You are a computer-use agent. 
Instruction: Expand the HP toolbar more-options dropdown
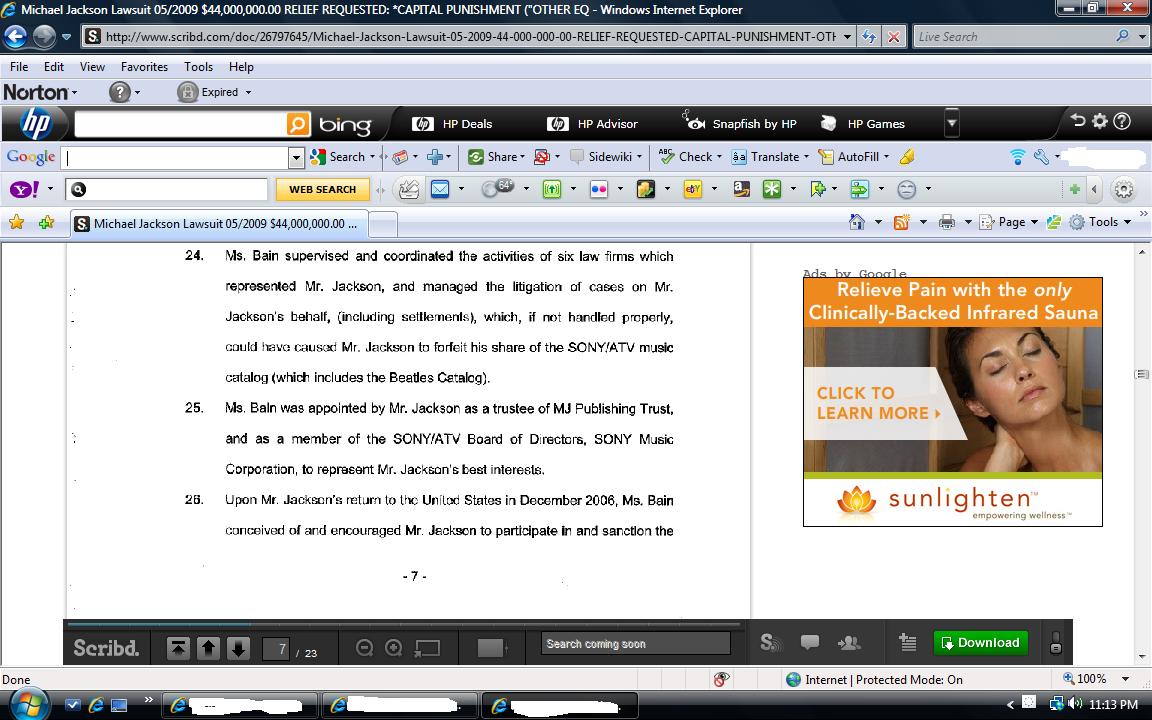(x=951, y=123)
